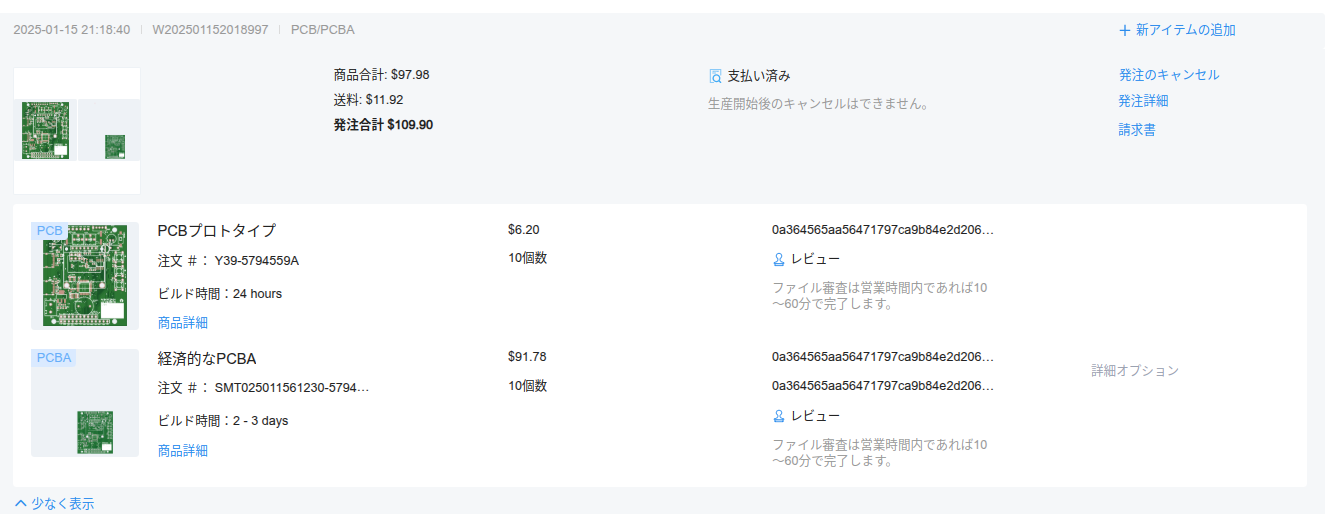Click the PCBA badge label on assembly image

[x=54, y=358]
